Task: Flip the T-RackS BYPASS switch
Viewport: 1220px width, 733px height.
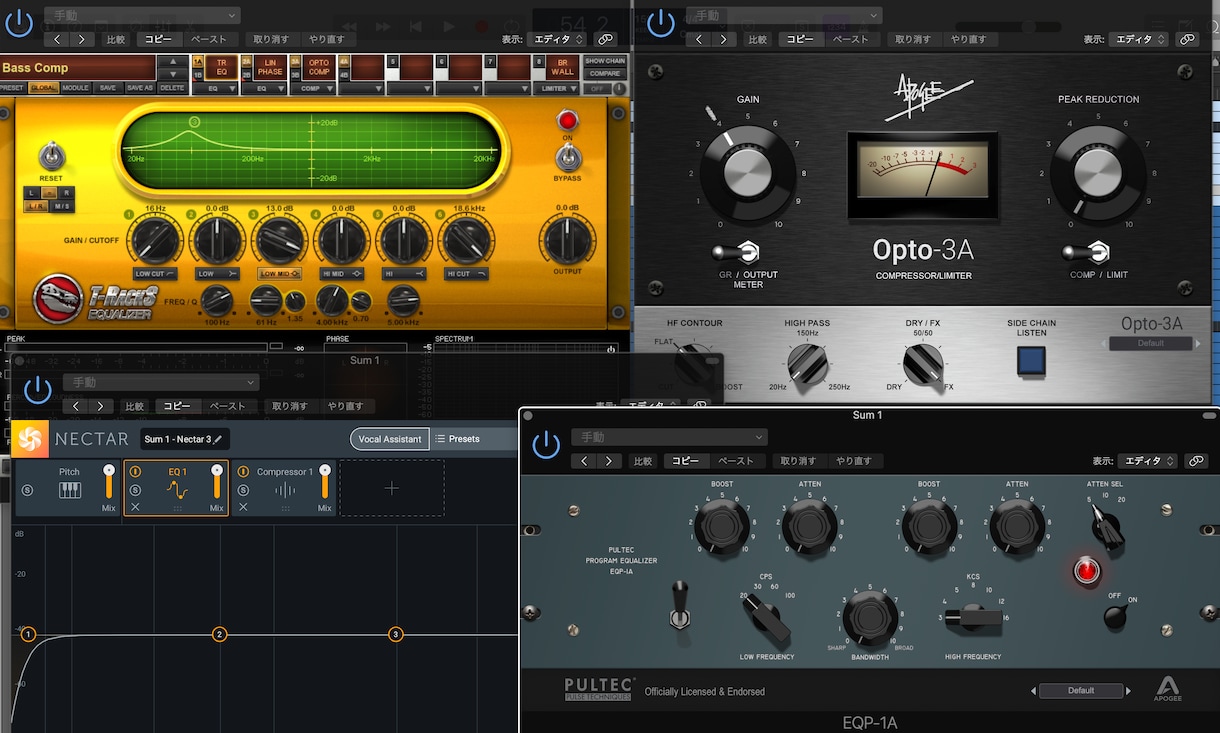Action: [x=568, y=157]
